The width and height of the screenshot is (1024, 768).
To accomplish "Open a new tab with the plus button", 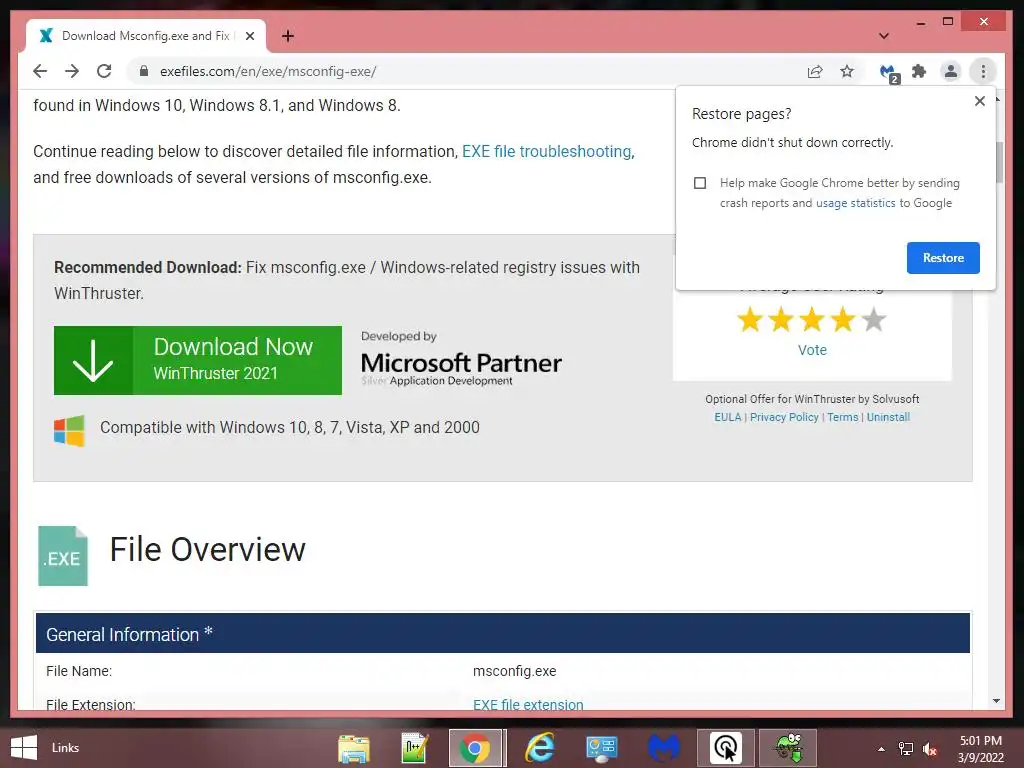I will 288,36.
